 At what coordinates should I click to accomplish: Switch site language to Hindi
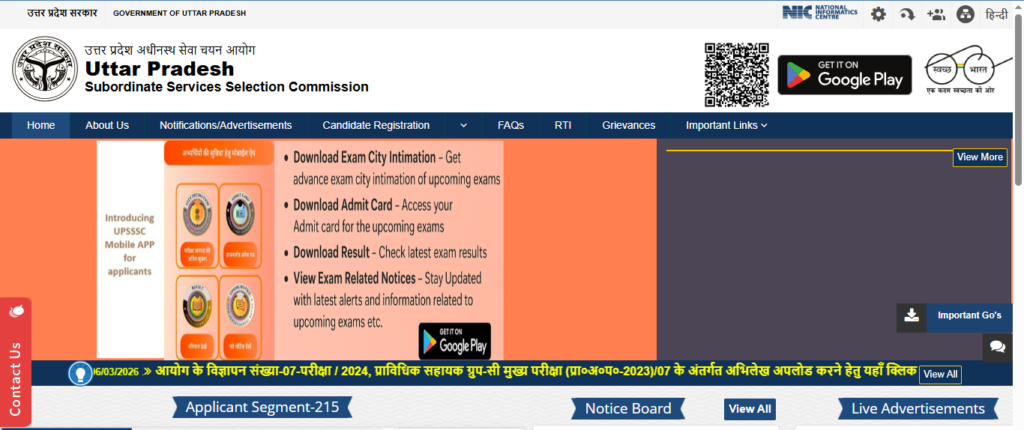tap(996, 14)
